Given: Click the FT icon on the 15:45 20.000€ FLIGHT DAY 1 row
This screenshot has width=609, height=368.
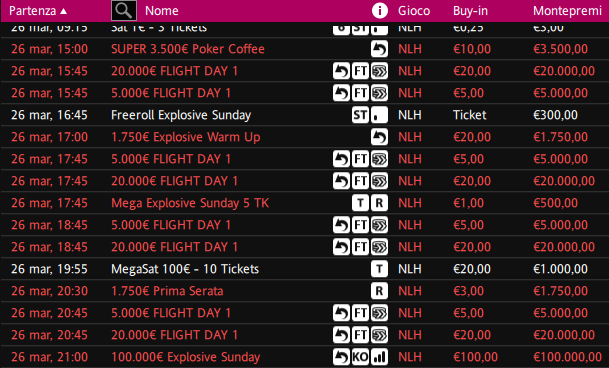Looking at the screenshot, I should (360, 71).
